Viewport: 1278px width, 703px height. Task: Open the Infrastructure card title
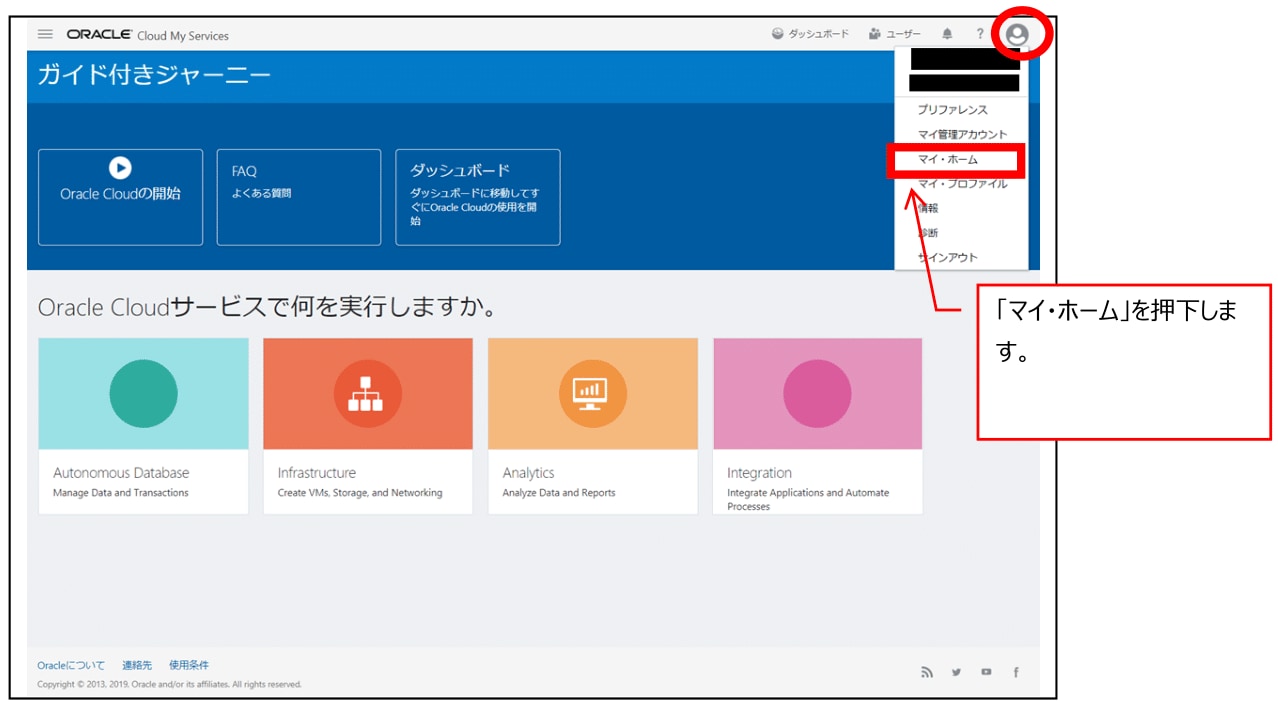pos(317,473)
